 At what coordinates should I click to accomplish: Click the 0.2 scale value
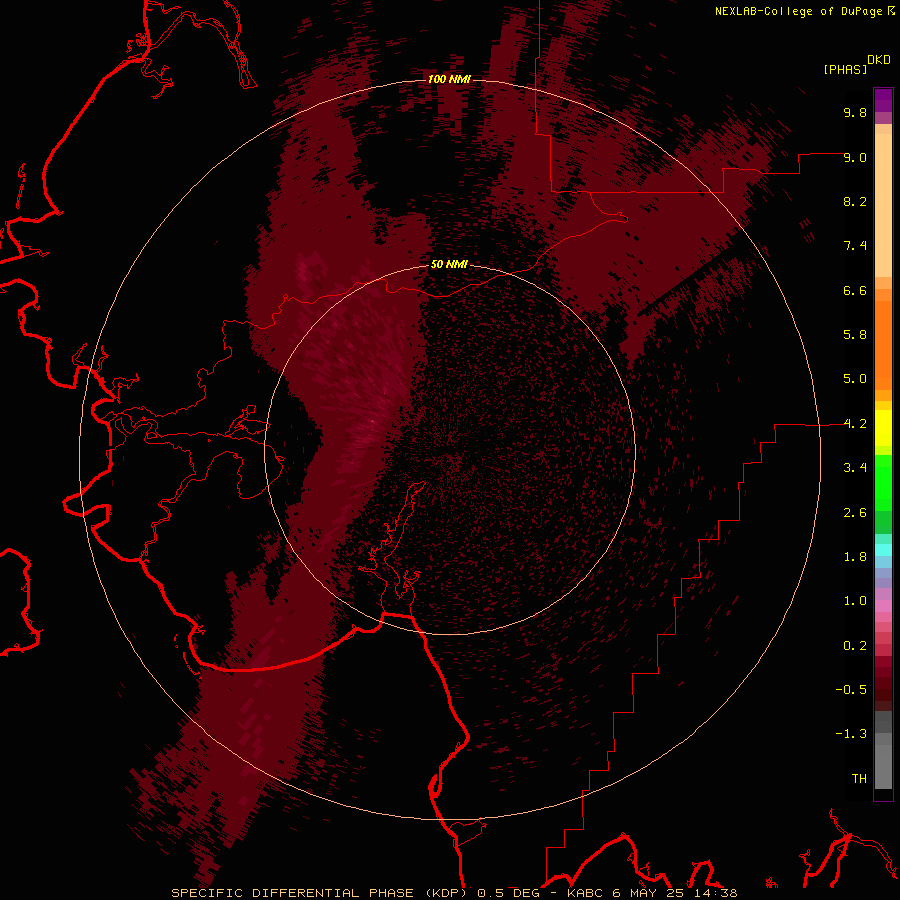point(855,646)
